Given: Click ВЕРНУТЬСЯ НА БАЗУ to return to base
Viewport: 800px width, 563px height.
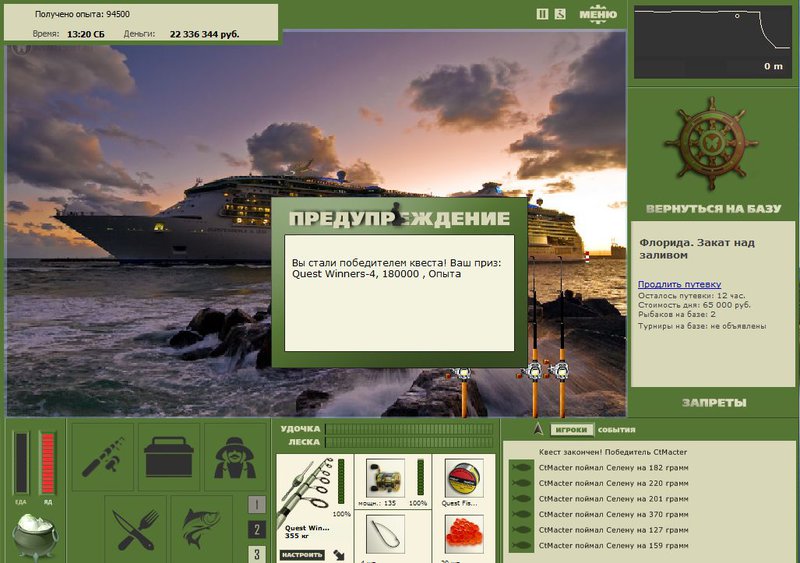Looking at the screenshot, I should (x=713, y=209).
